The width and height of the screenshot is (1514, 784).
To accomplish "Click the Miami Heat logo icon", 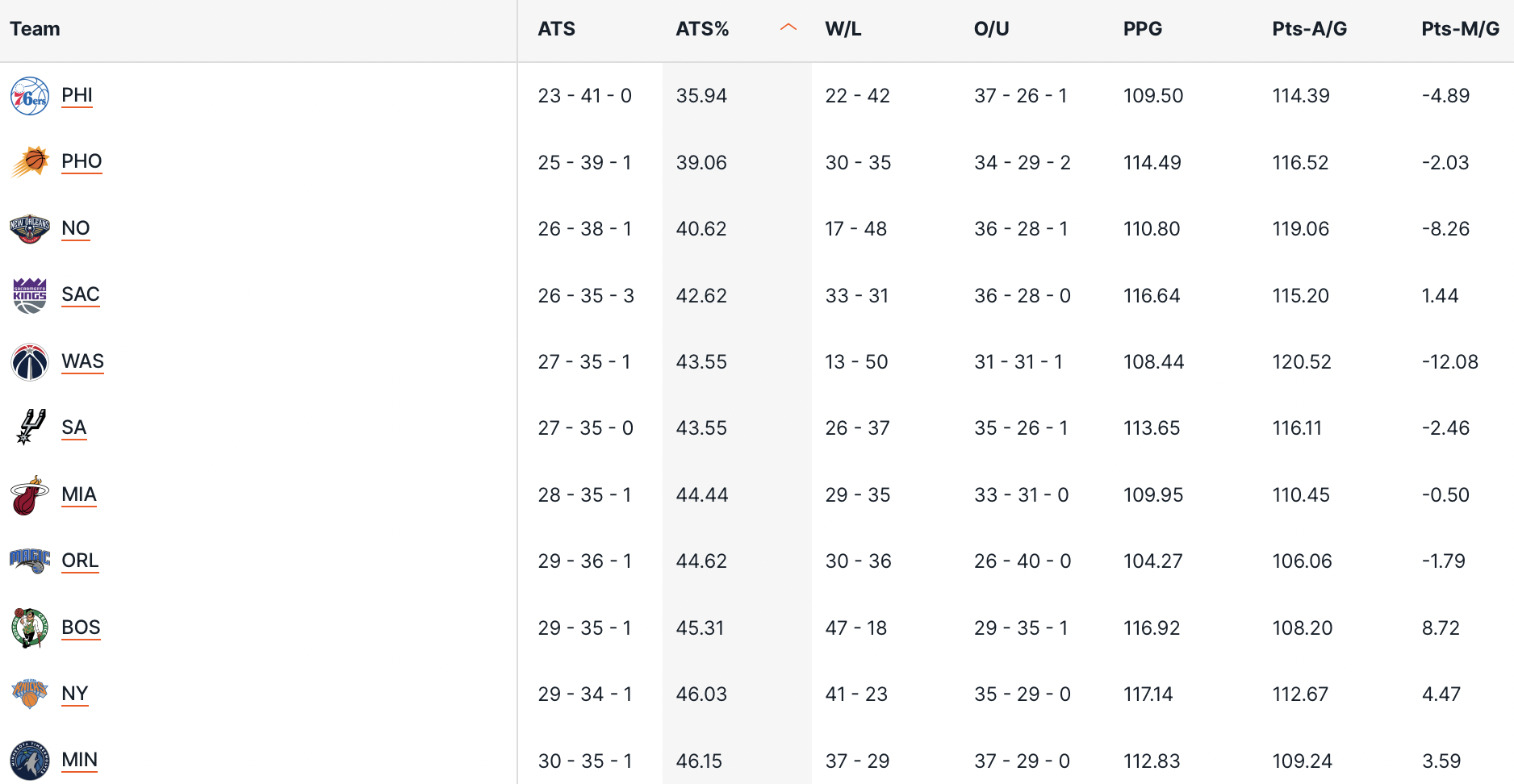I will click(30, 494).
